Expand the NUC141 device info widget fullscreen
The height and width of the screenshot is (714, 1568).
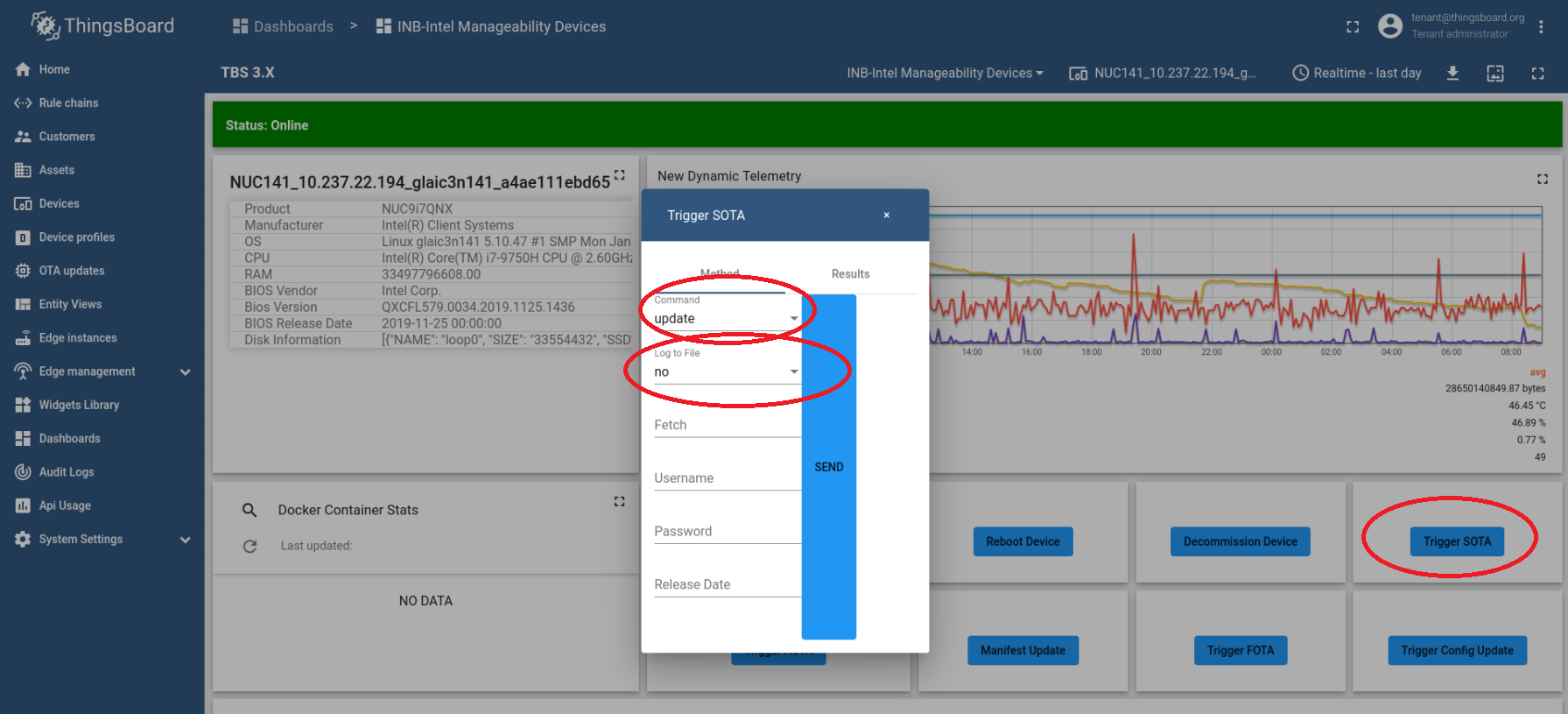[x=620, y=174]
